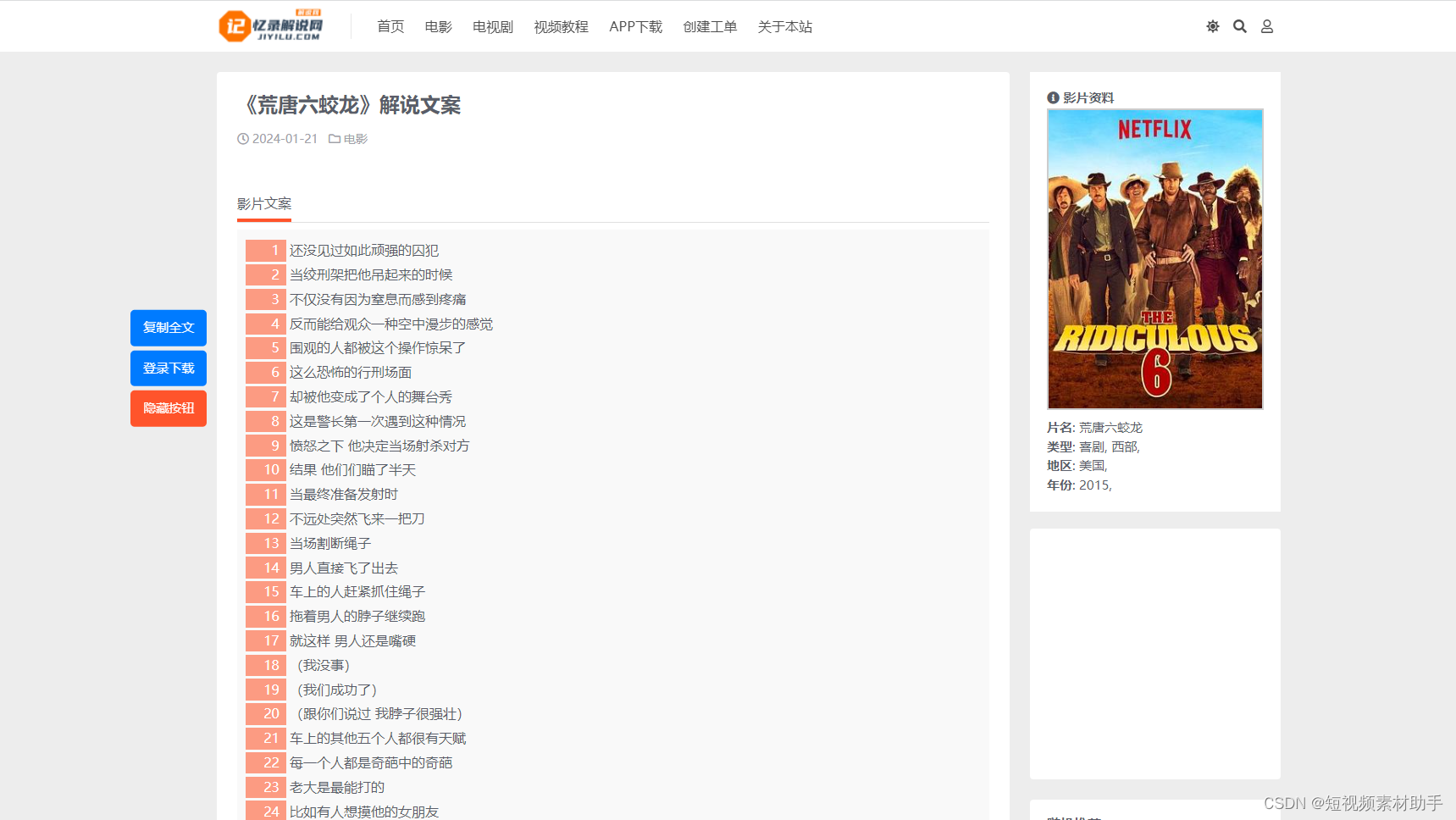1456x820 pixels.
Task: Click the 复制全文 button
Action: pyautogui.click(x=169, y=328)
